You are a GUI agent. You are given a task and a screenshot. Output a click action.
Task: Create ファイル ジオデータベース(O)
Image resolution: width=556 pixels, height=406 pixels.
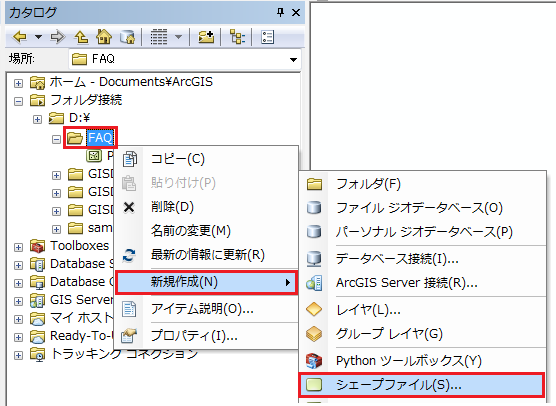pyautogui.click(x=423, y=208)
